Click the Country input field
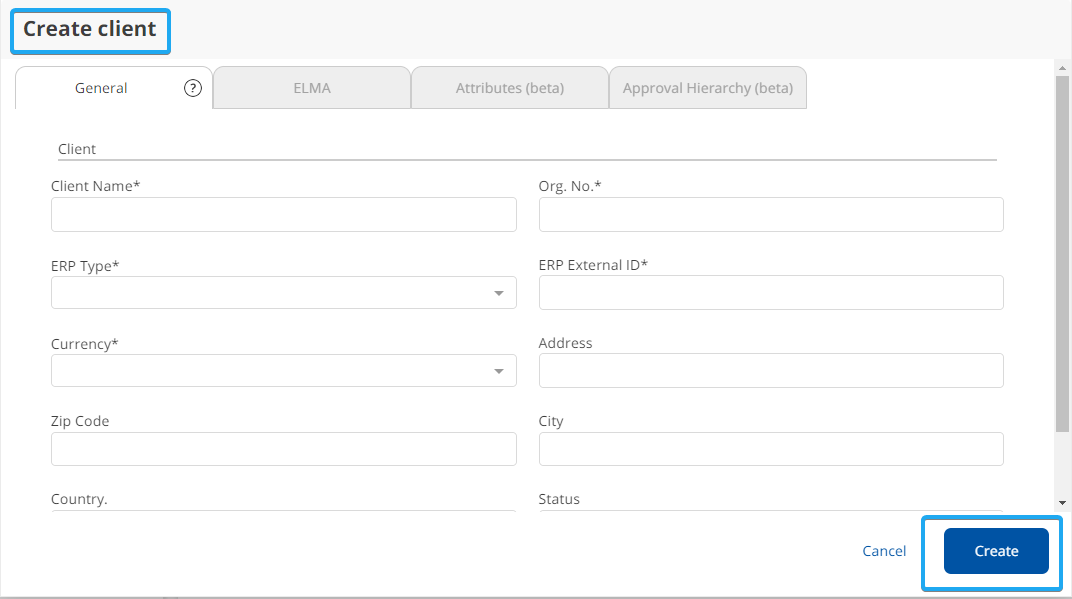Viewport: 1072px width, 599px height. coord(283,510)
